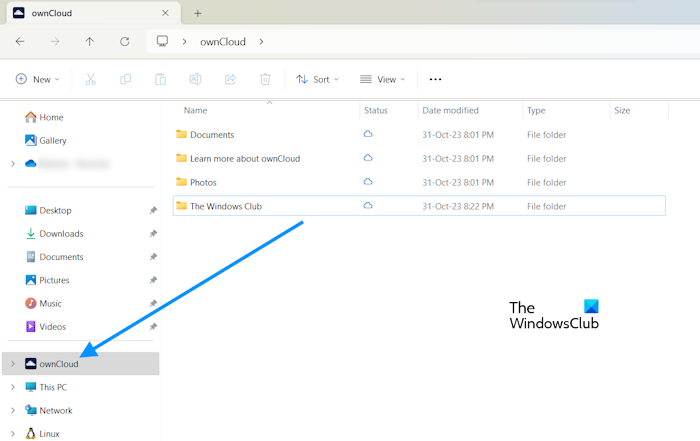Click the Delete trash can icon
The width and height of the screenshot is (700, 441).
265,79
